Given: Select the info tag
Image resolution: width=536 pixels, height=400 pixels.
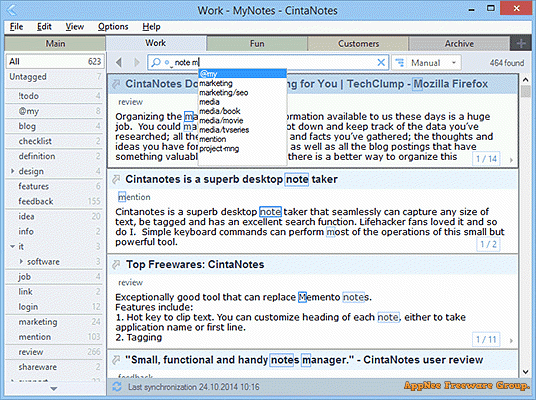Looking at the screenshot, I should pyautogui.click(x=55, y=231).
